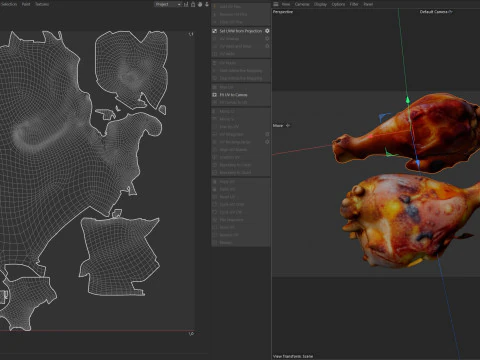Image resolution: width=480 pixels, height=360 pixels.
Task: Click the Move tool indicator in viewport
Action: pyautogui.click(x=281, y=125)
